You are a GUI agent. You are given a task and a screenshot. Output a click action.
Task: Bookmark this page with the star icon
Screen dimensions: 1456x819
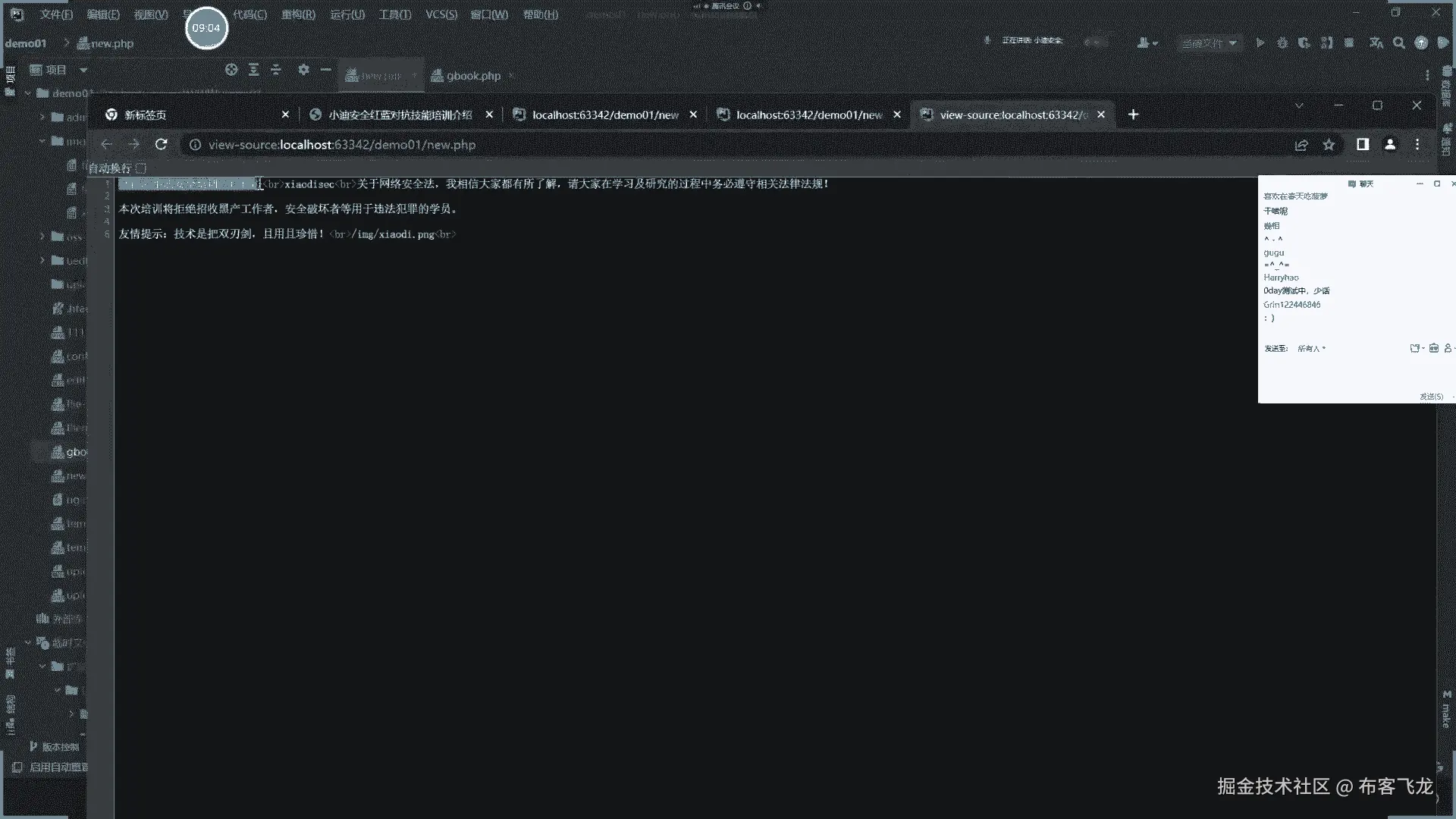1329,144
